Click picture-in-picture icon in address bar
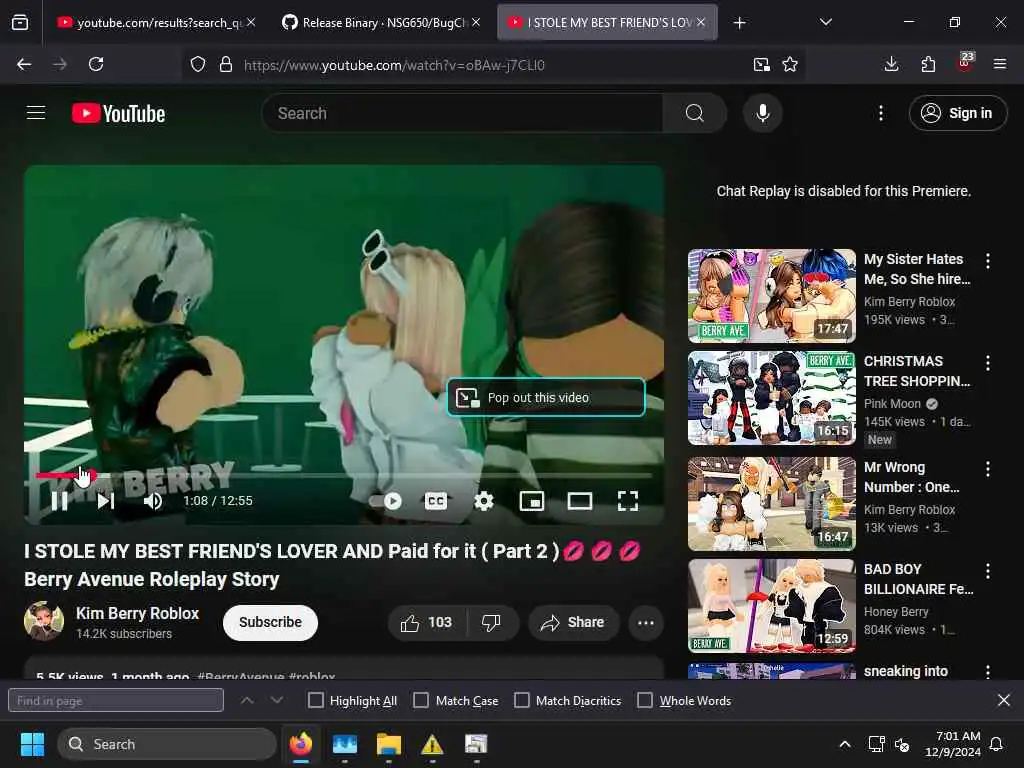Screen dimensions: 1024x768 [x=761, y=64]
